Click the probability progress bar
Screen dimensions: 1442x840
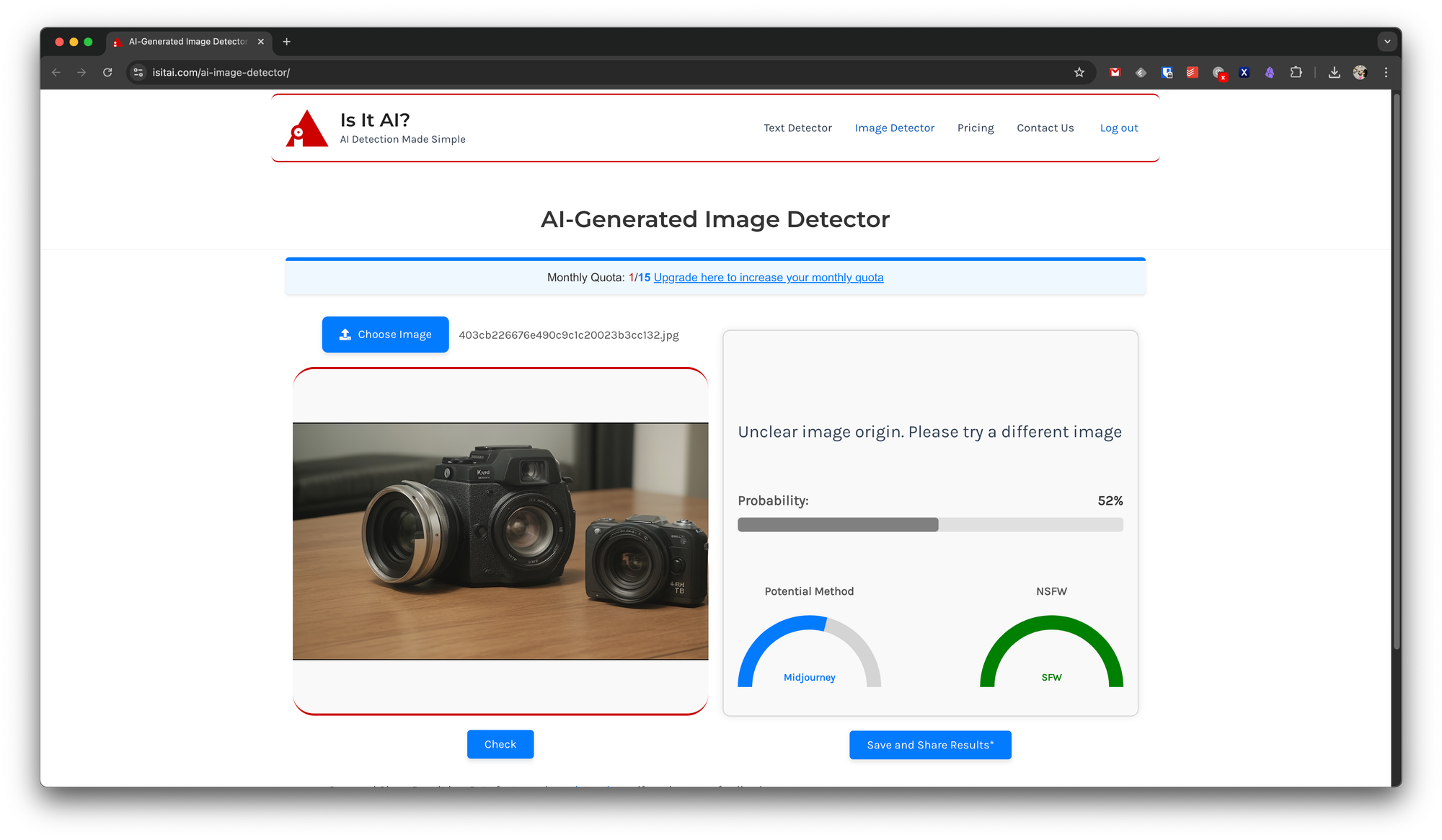929,525
